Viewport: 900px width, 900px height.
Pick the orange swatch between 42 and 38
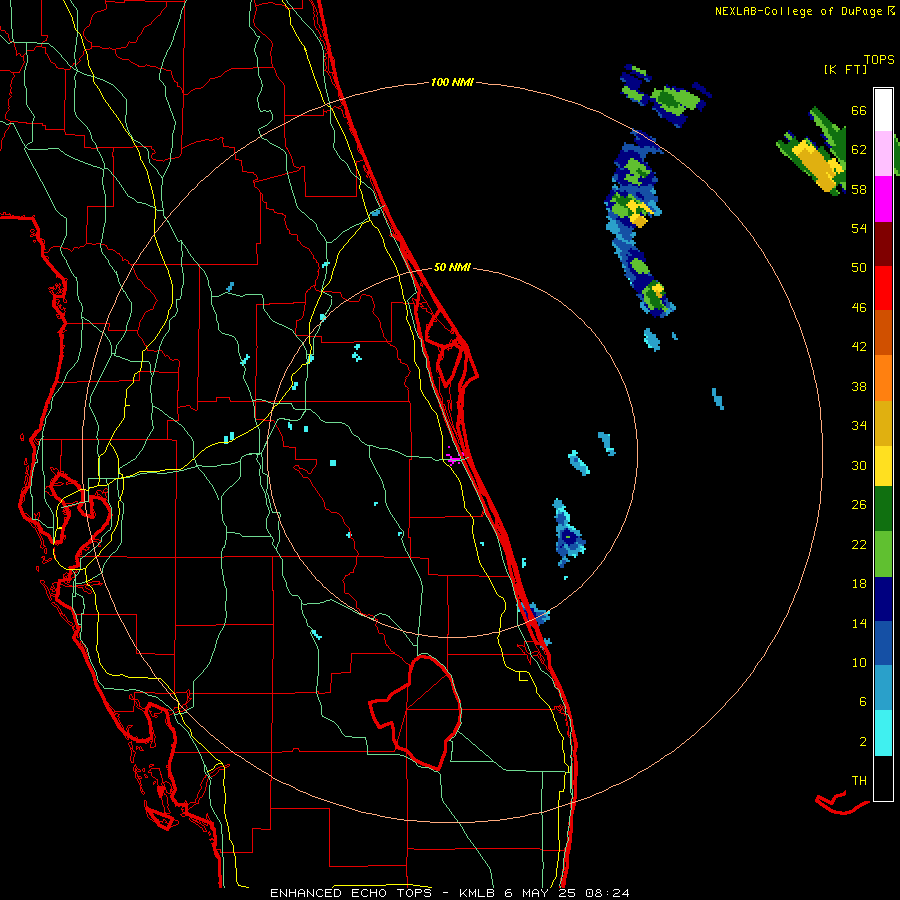pos(883,378)
